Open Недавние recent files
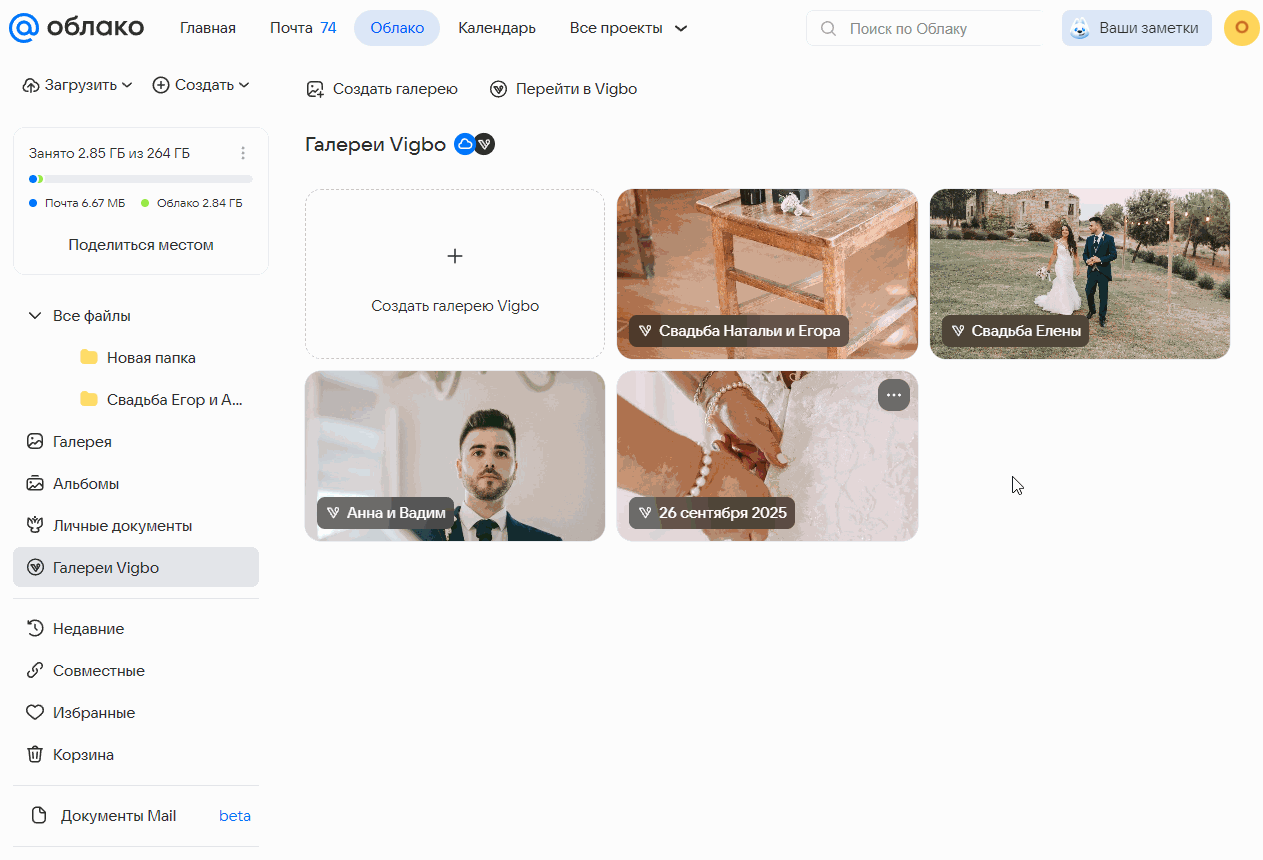The height and width of the screenshot is (860, 1263). point(88,629)
